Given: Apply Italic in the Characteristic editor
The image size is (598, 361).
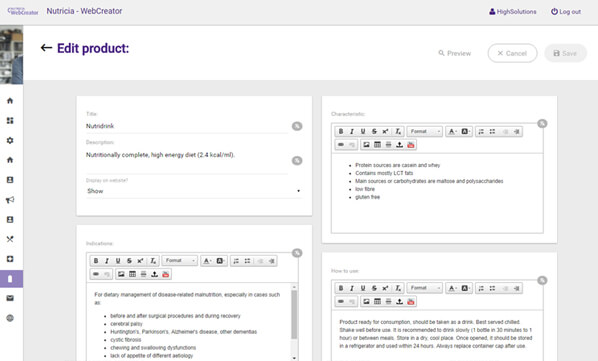Looking at the screenshot, I should point(352,132).
